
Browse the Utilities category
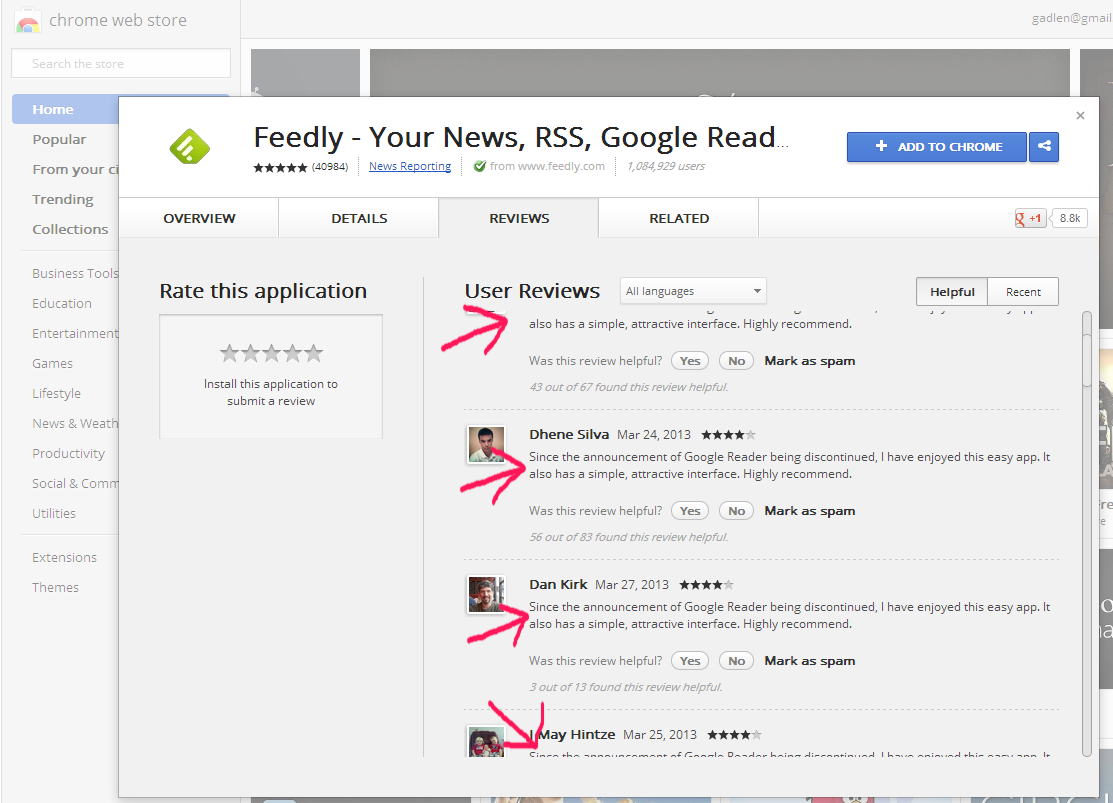[x=54, y=513]
